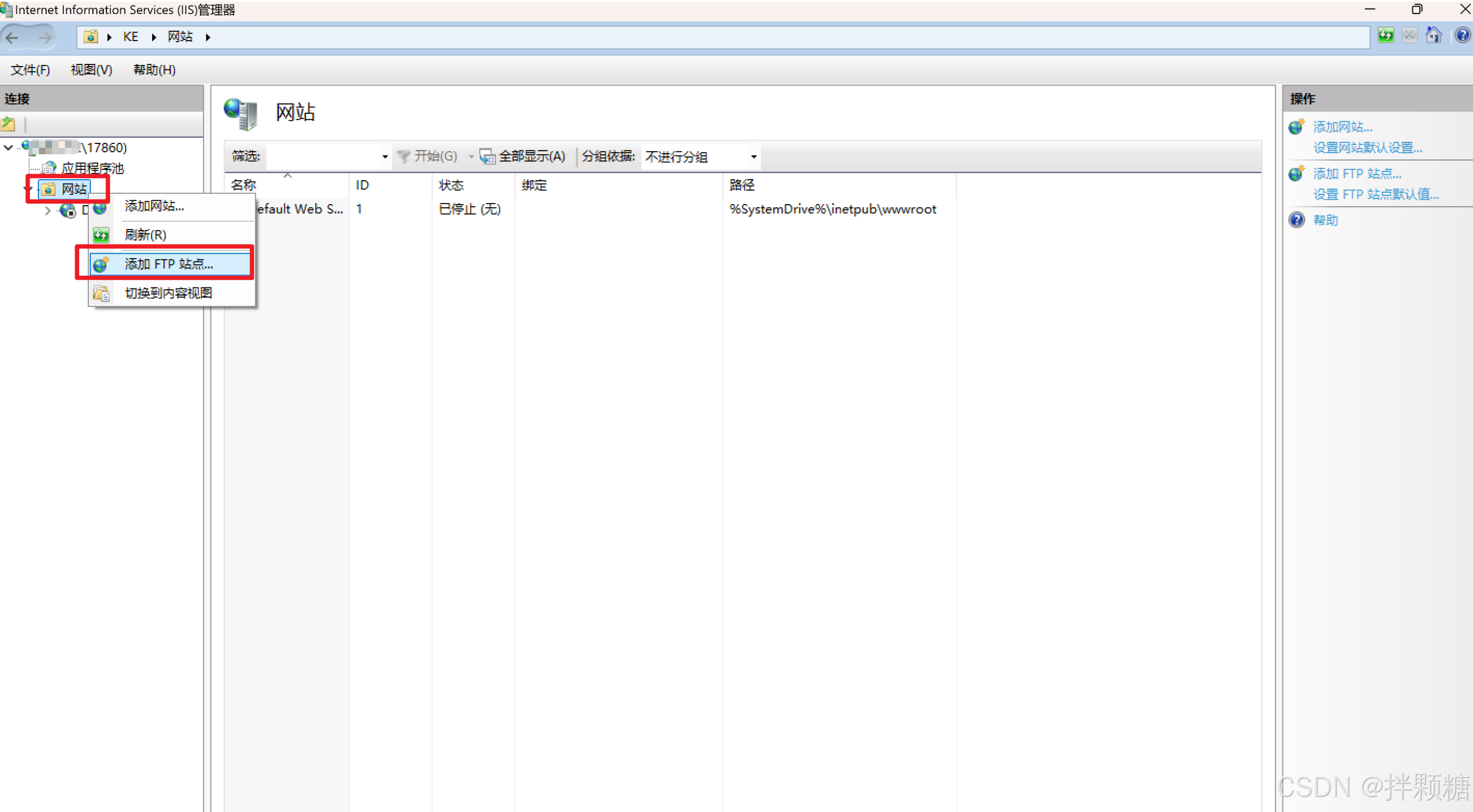The height and width of the screenshot is (812, 1473).
Task: Open the 视图(V) menu
Action: [x=91, y=70]
